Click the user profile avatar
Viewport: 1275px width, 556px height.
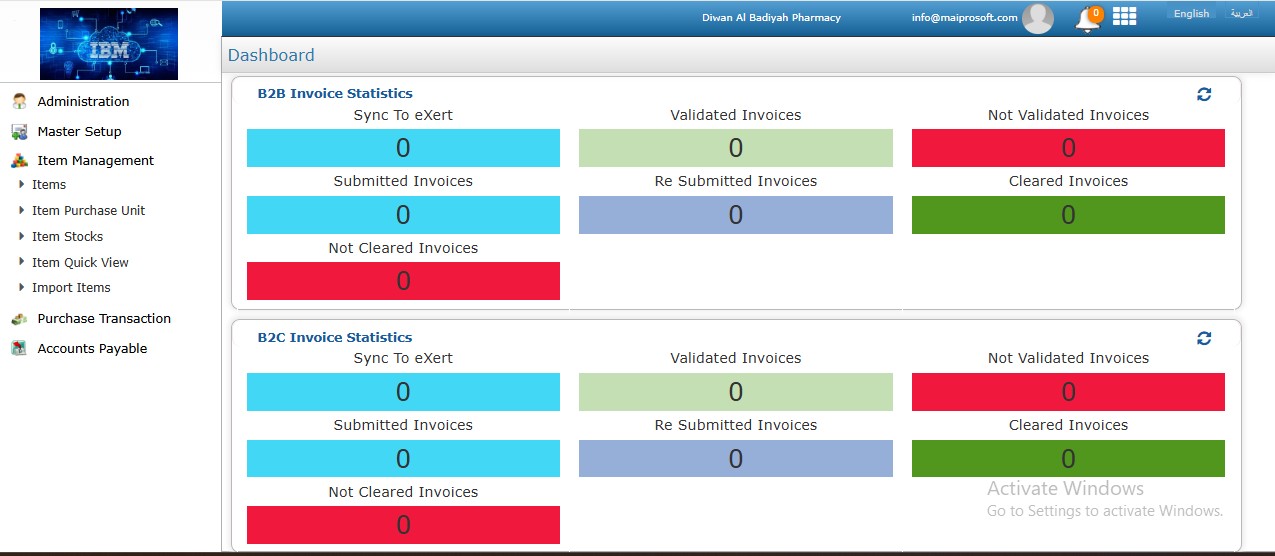1037,18
